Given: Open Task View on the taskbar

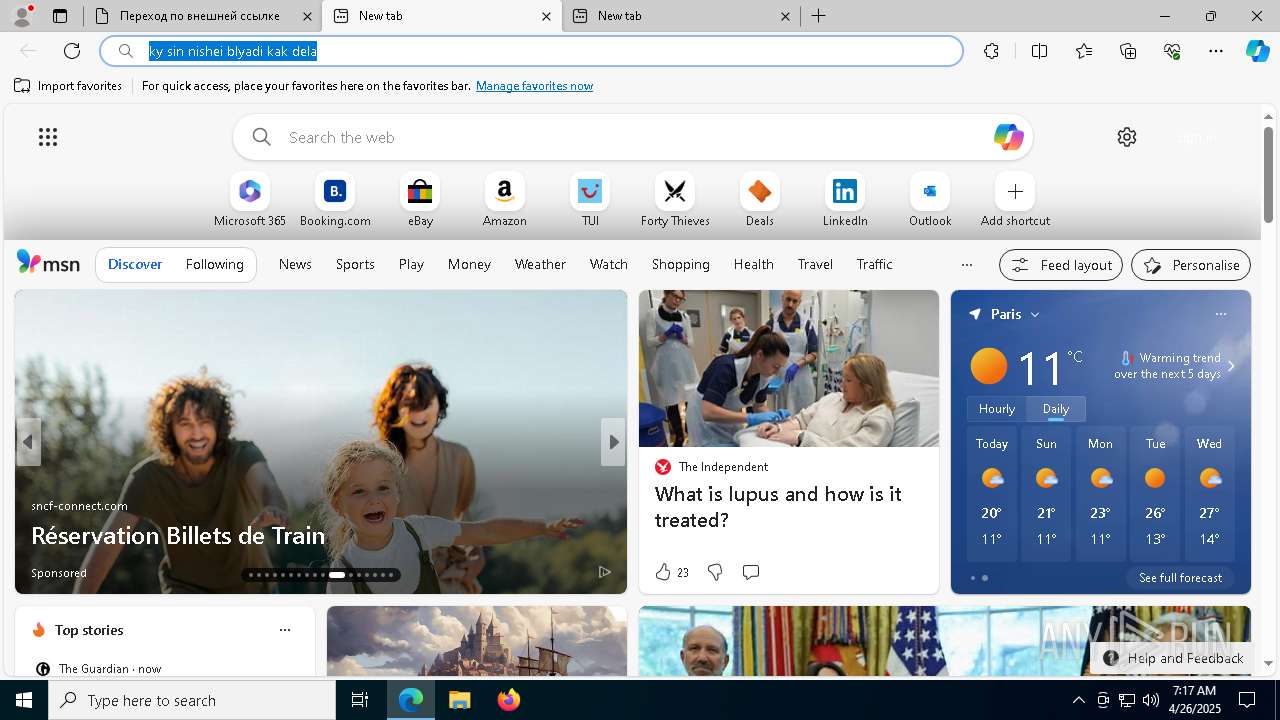Looking at the screenshot, I should 360,700.
